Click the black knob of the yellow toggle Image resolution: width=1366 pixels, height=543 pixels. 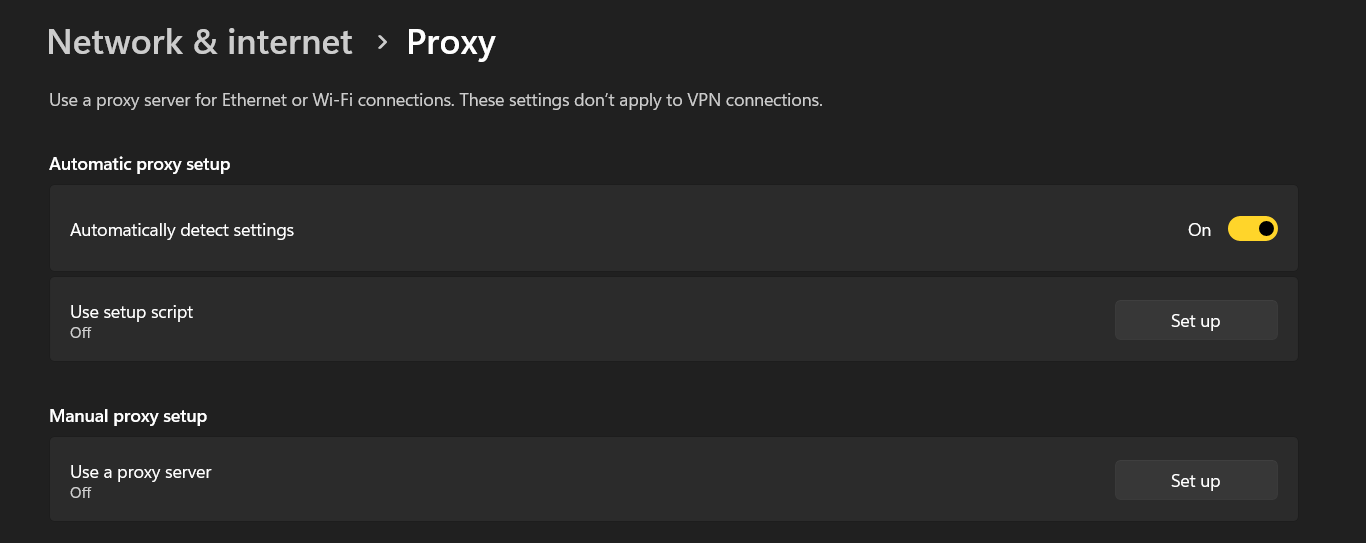(1266, 229)
